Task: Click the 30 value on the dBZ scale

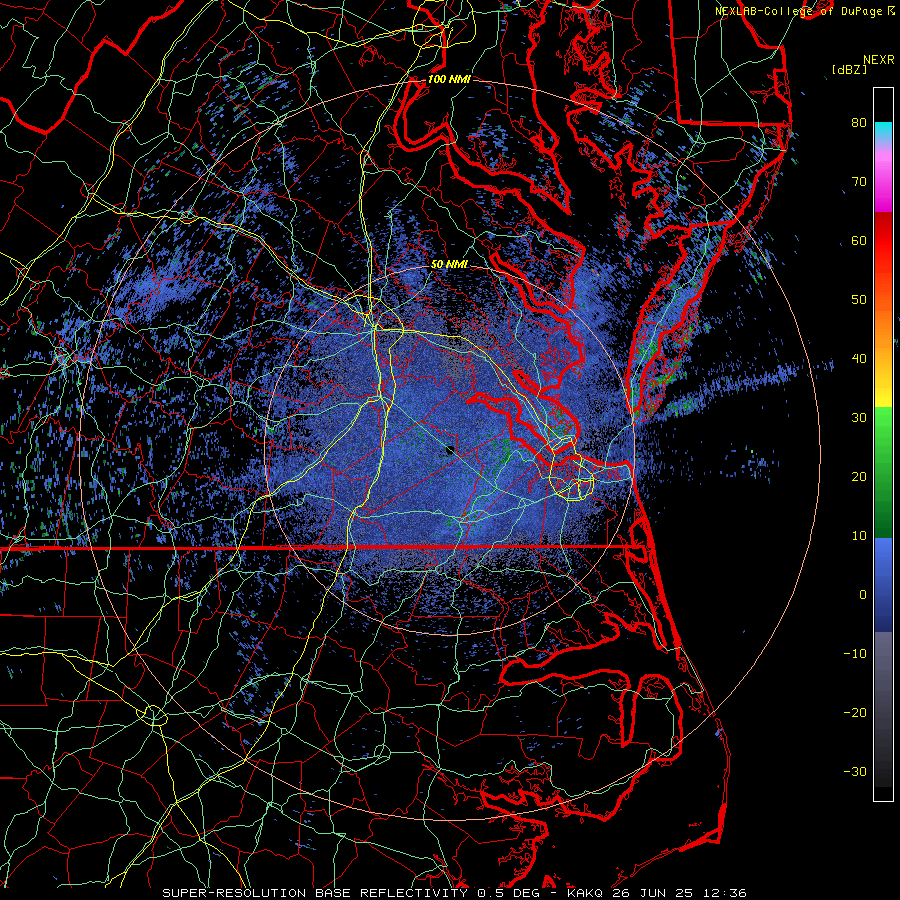Action: coord(859,418)
